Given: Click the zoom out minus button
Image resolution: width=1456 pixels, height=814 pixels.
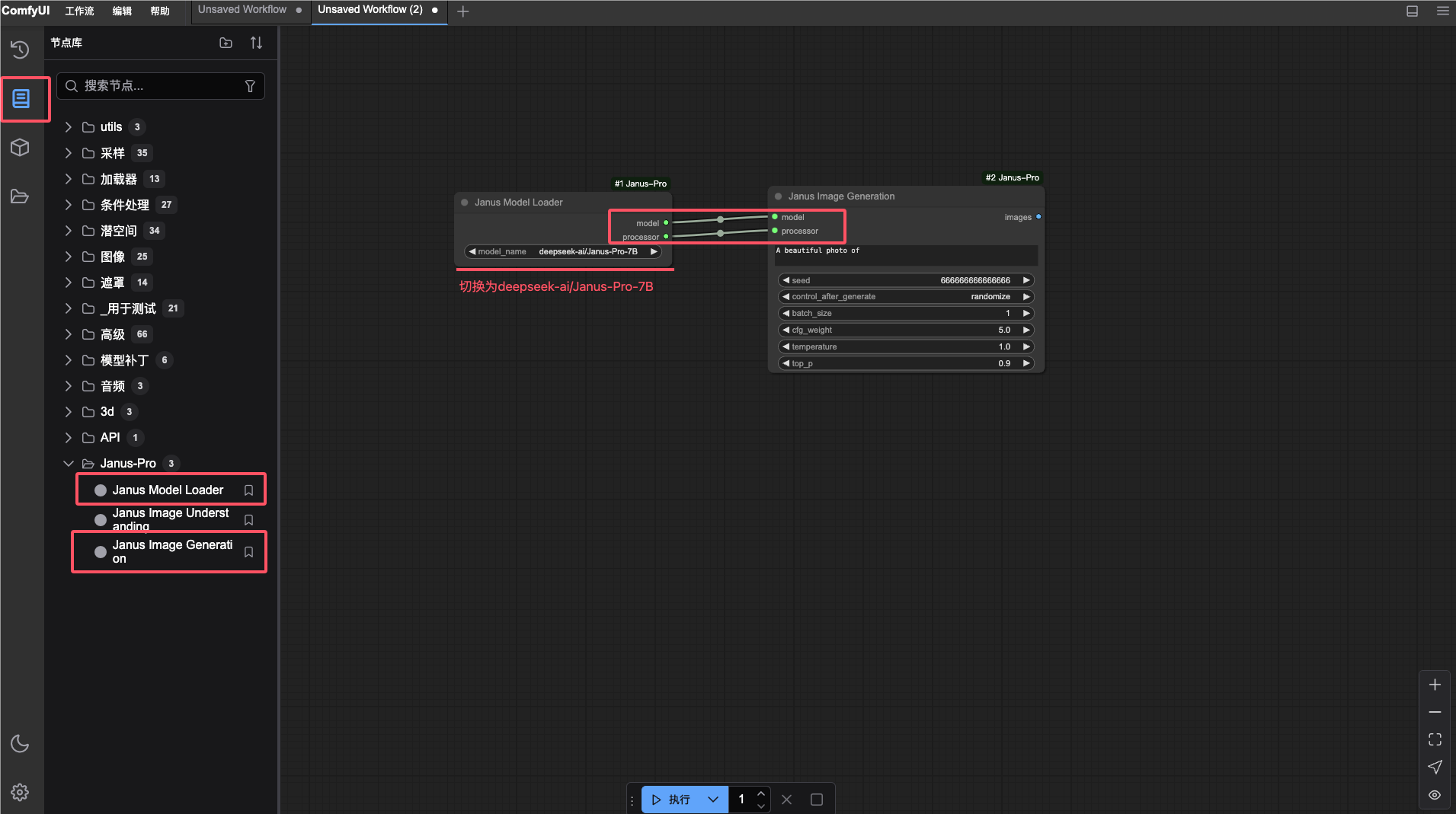Looking at the screenshot, I should 1435,712.
